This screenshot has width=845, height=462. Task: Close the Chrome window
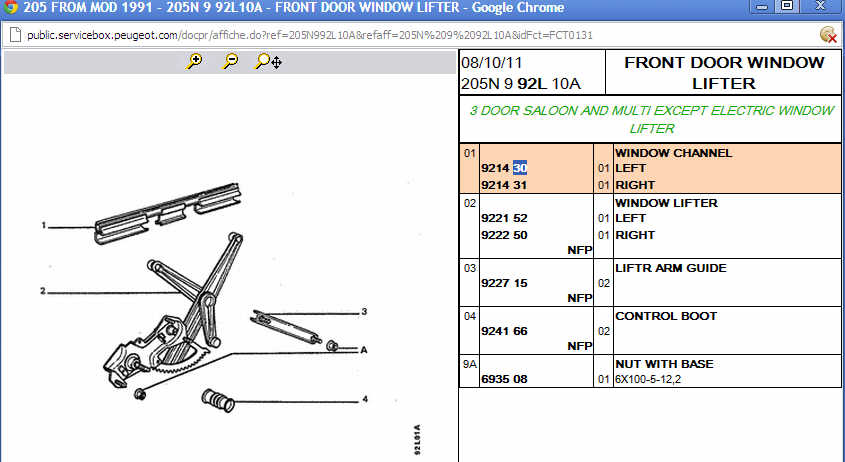(x=820, y=6)
